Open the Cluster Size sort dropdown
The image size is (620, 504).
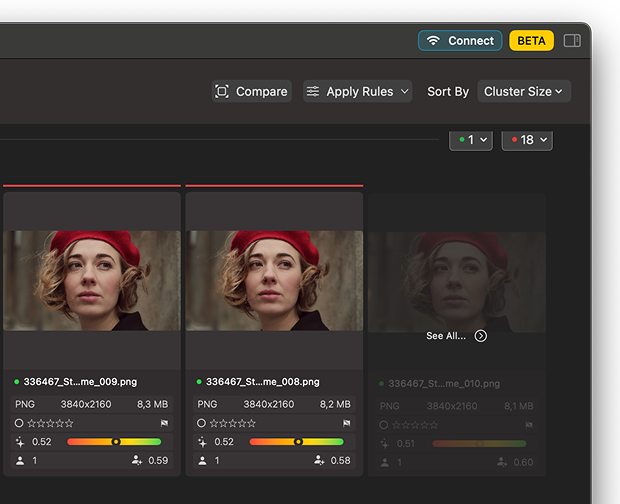coord(524,91)
